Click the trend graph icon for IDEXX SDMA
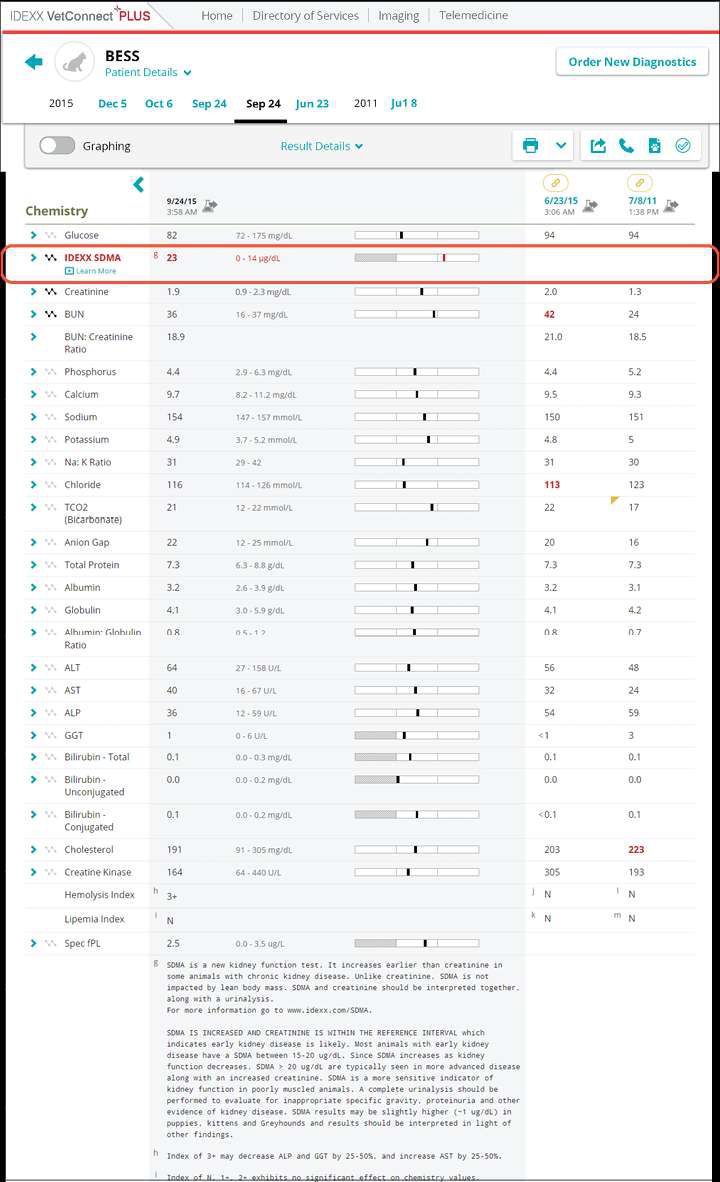The image size is (720, 1182). pyautogui.click(x=51, y=258)
